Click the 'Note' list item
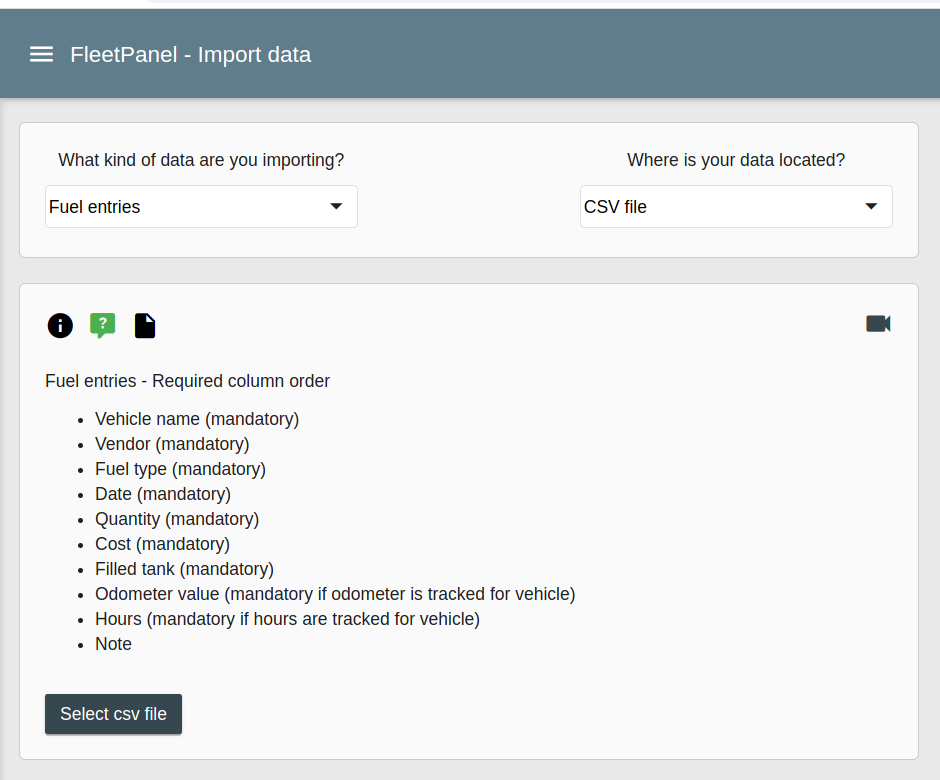 113,644
